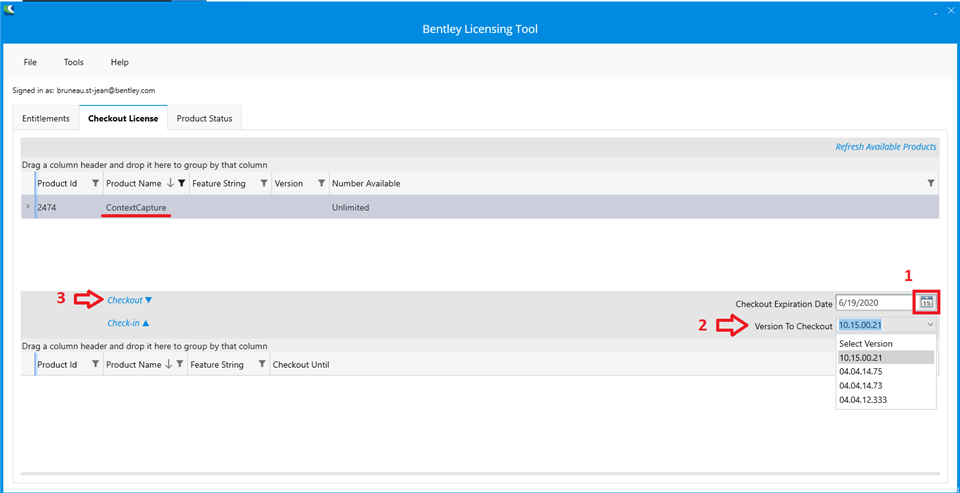Filter the lower Feature String column
The image size is (960, 493).
261,364
